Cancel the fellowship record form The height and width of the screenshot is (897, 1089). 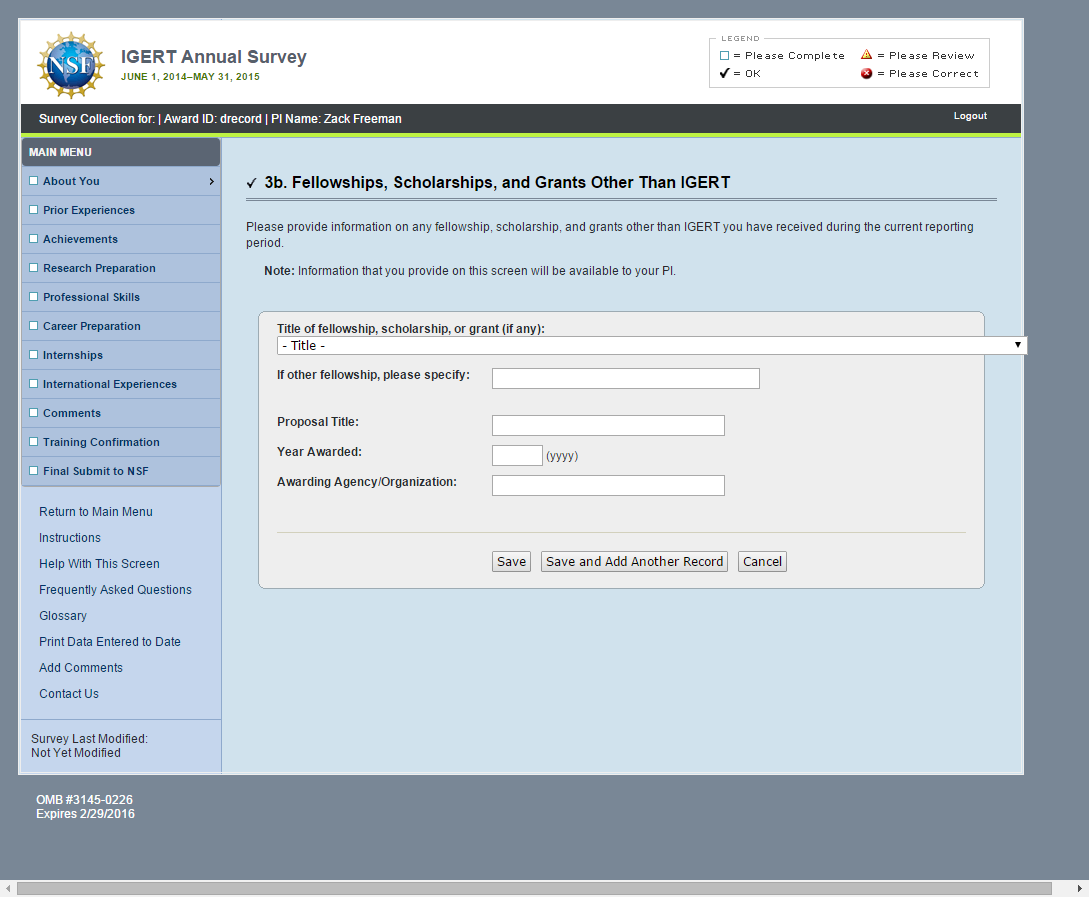pos(762,562)
